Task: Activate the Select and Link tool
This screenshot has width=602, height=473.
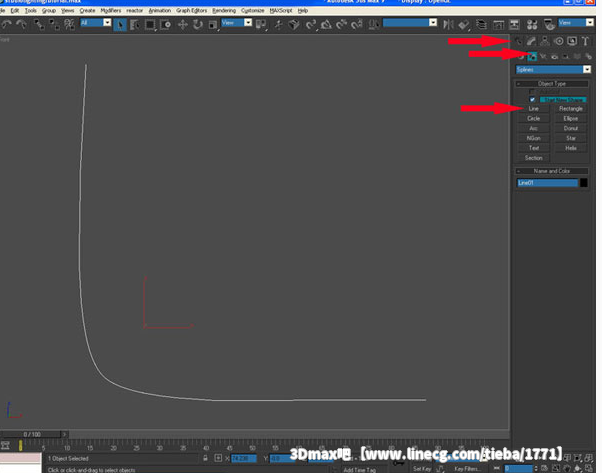Action: (38, 25)
